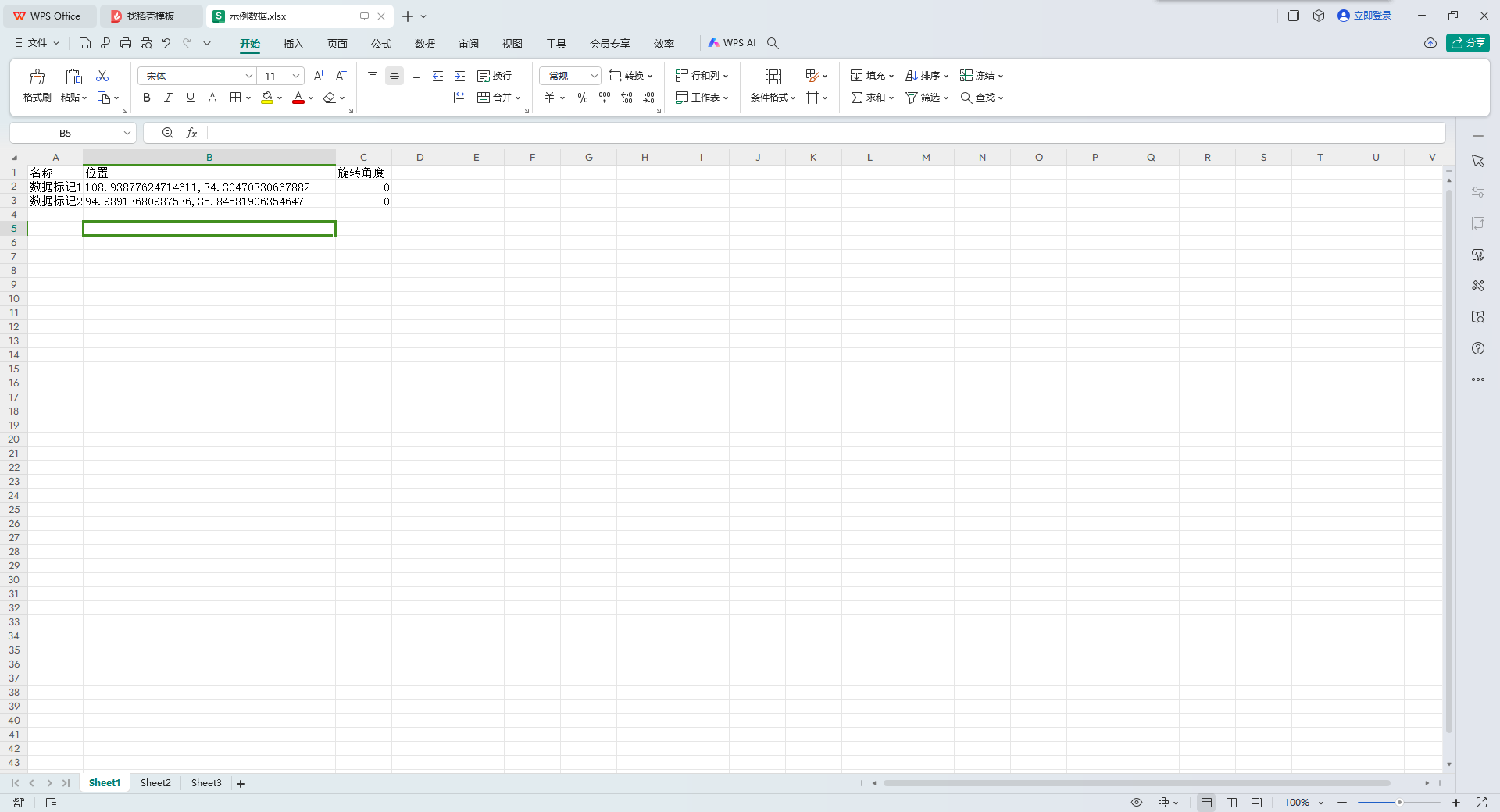Switch to Normal view in status bar
This screenshot has height=812, width=1500.
click(x=1207, y=803)
